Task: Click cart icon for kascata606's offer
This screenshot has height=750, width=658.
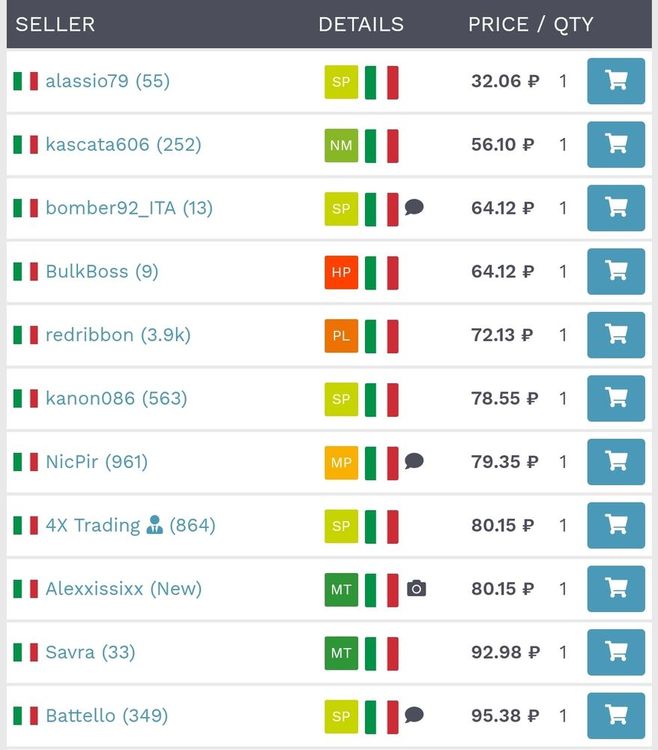Action: point(615,144)
